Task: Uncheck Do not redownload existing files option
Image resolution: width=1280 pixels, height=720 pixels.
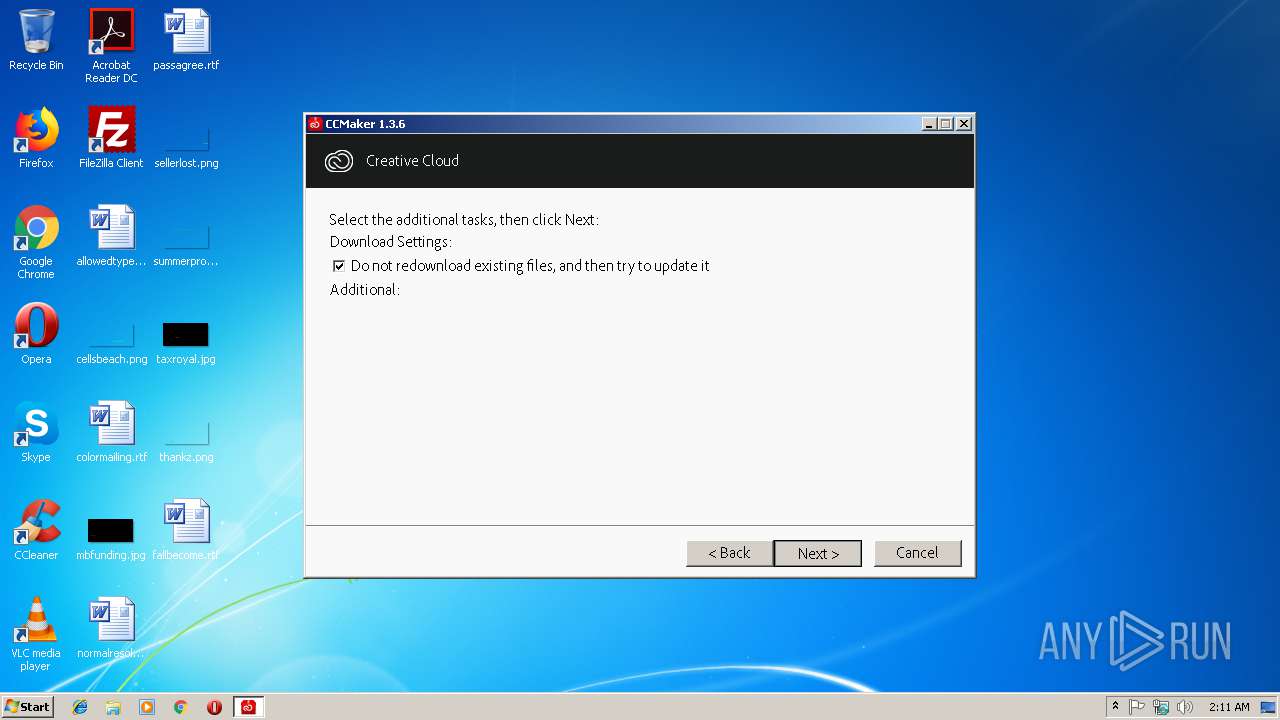Action: point(339,266)
